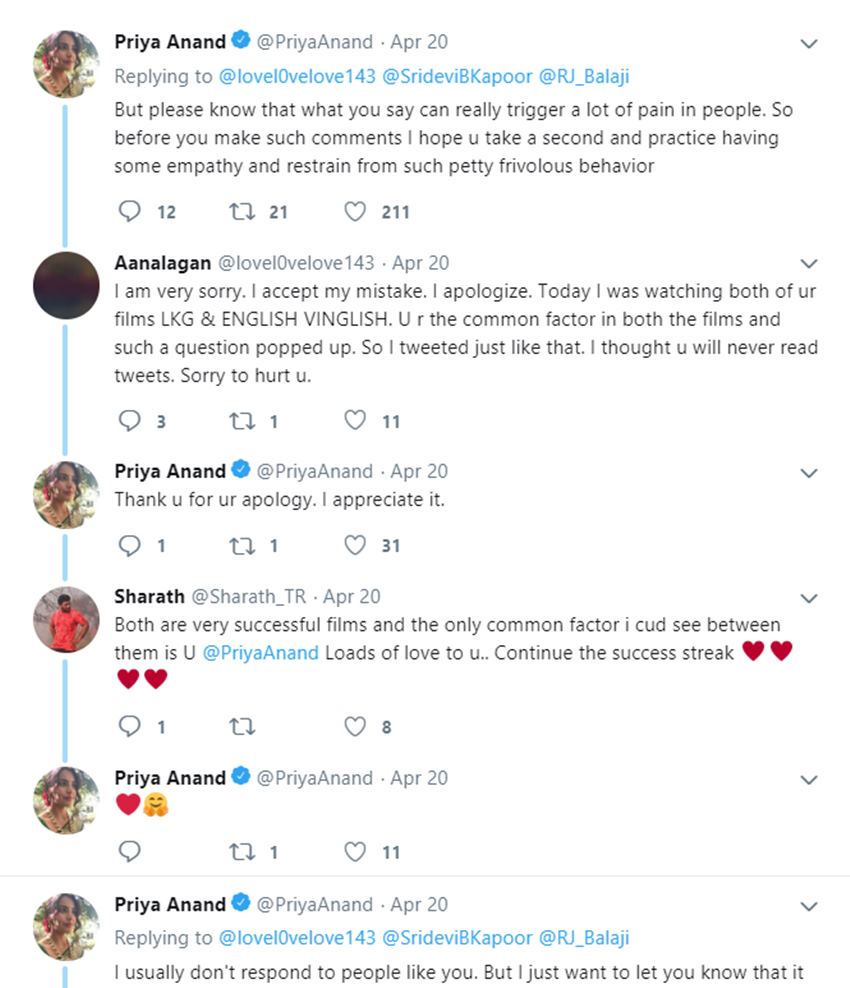
Task: Open the chevron menu on the first Priya Anand tweet
Action: click(x=810, y=44)
